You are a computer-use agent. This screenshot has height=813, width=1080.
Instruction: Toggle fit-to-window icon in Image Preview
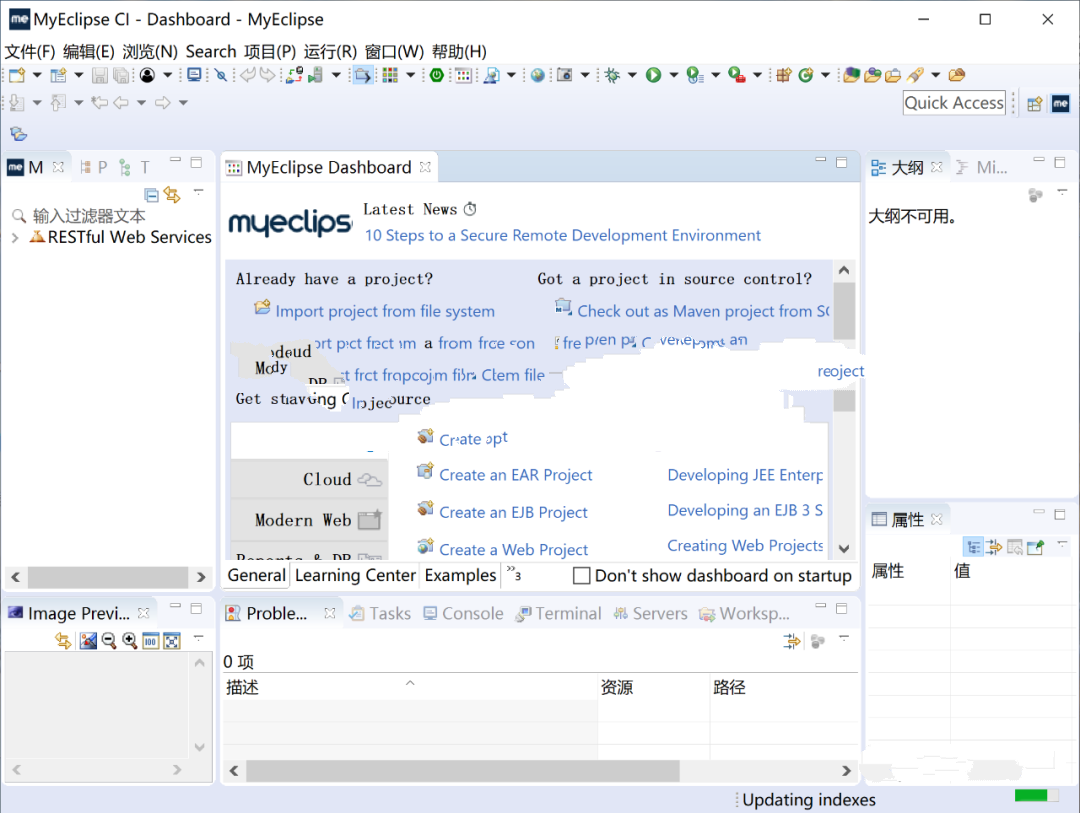pos(172,641)
